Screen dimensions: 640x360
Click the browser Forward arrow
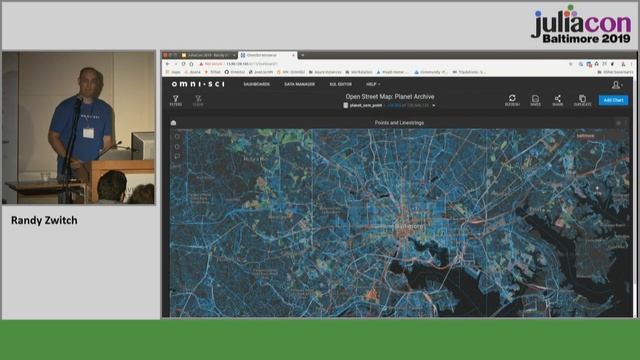(x=176, y=64)
